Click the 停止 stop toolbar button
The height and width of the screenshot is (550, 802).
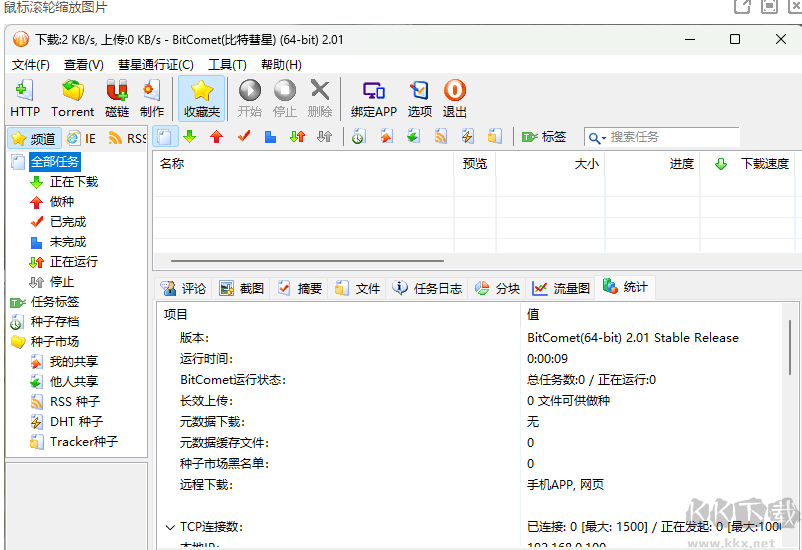coord(284,98)
